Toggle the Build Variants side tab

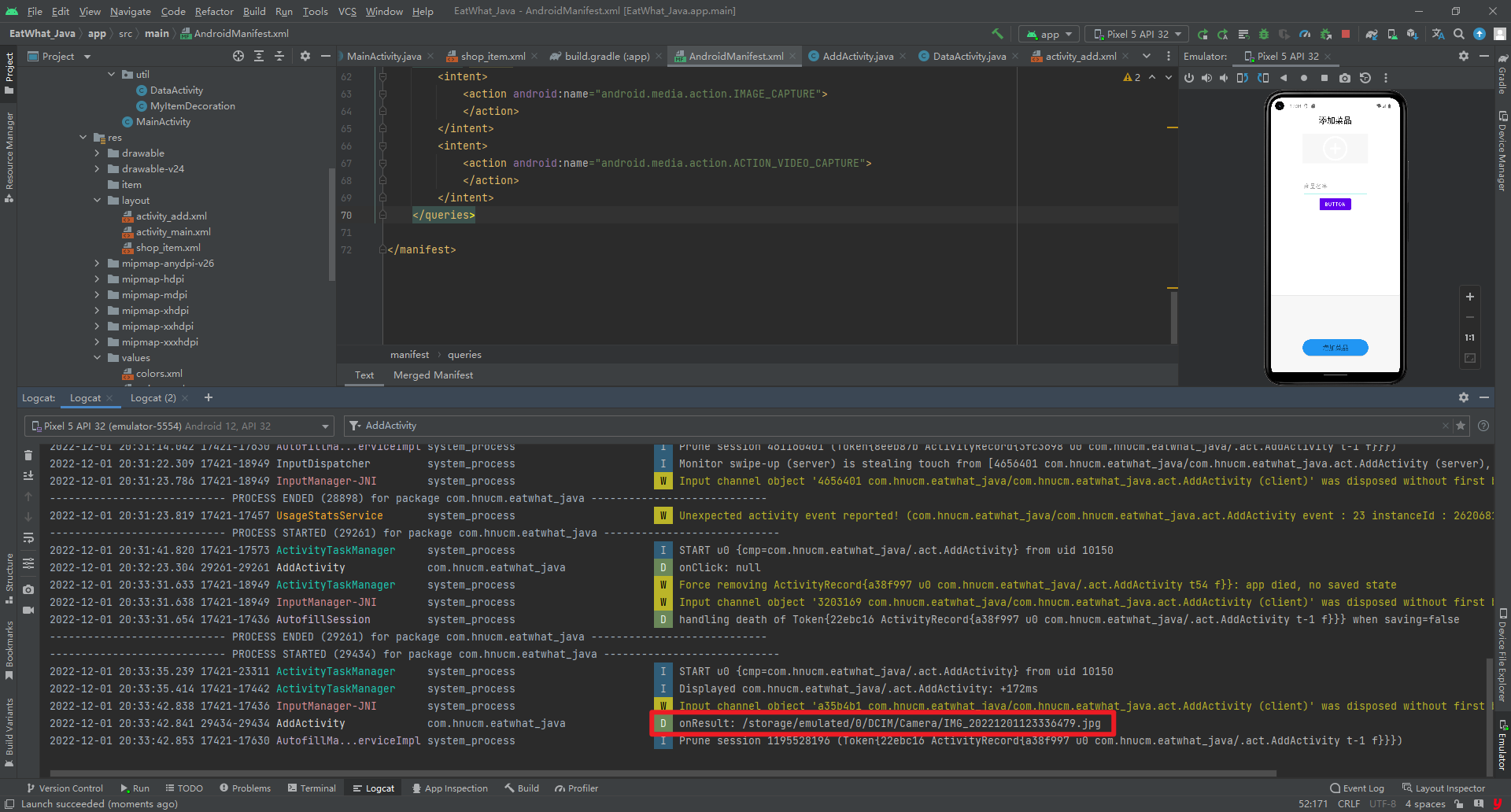click(x=9, y=732)
